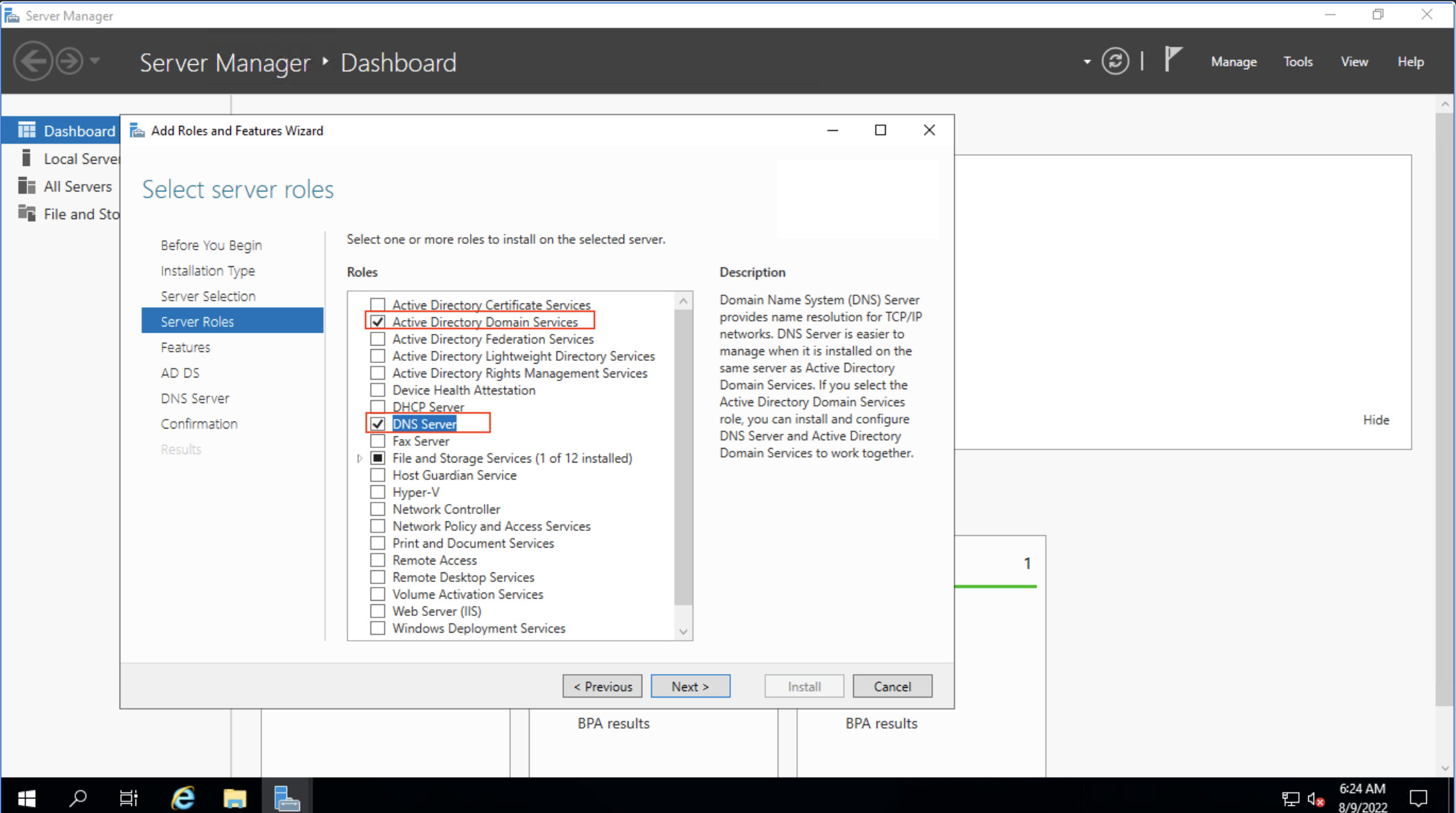Screen dimensions: 1456x813
Task: Open File Explorer from taskbar
Action: [x=234, y=798]
